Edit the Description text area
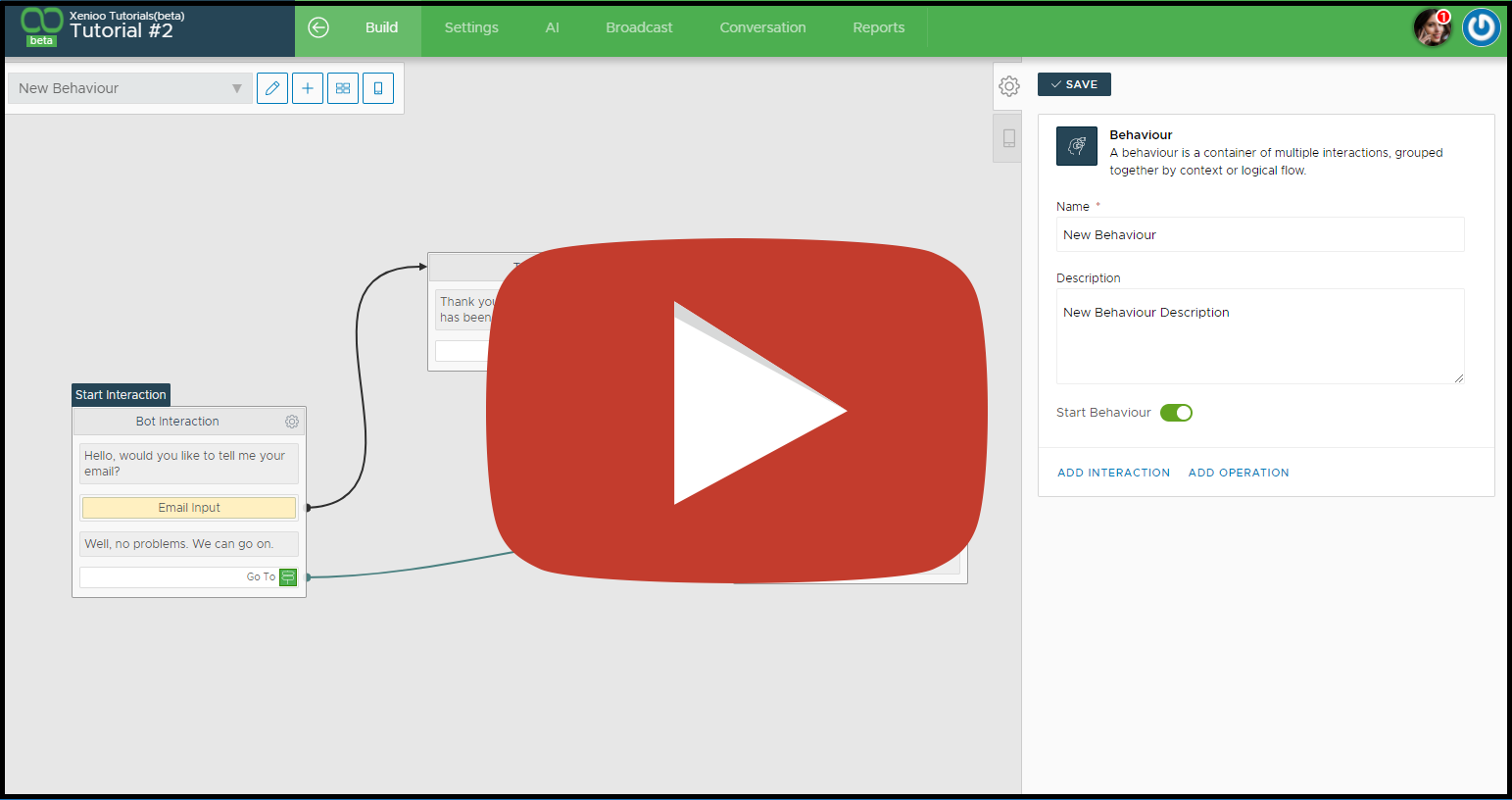The image size is (1512, 800). 1260,336
